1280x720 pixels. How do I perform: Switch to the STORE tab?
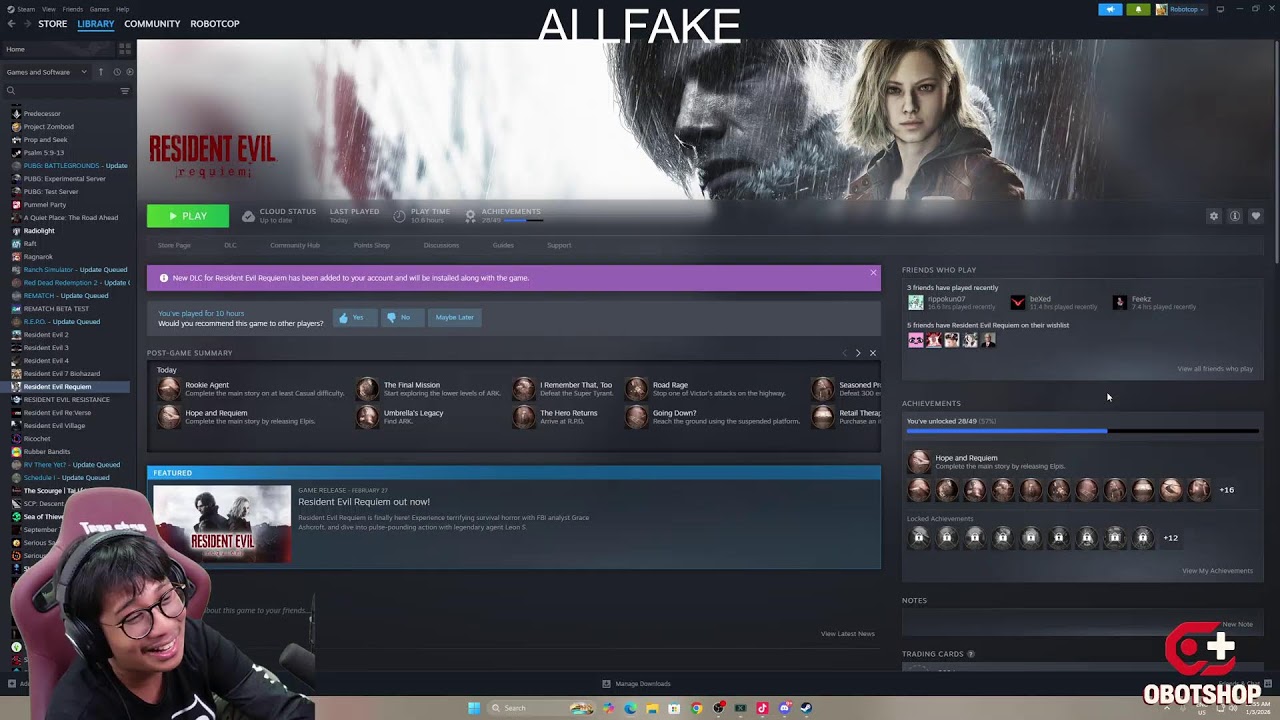click(53, 24)
